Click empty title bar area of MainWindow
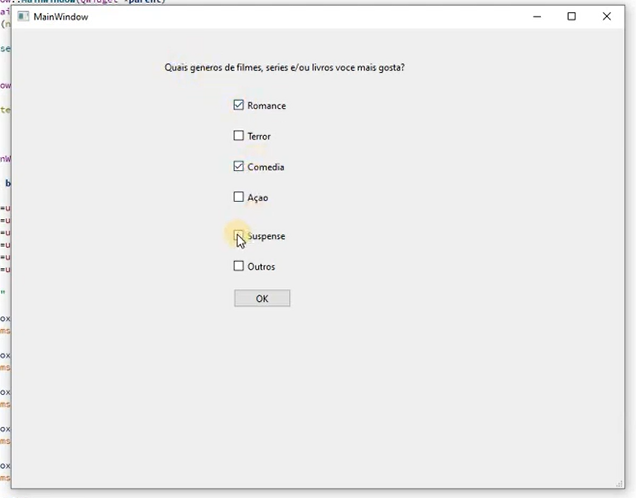The height and width of the screenshot is (498, 636). 300,17
